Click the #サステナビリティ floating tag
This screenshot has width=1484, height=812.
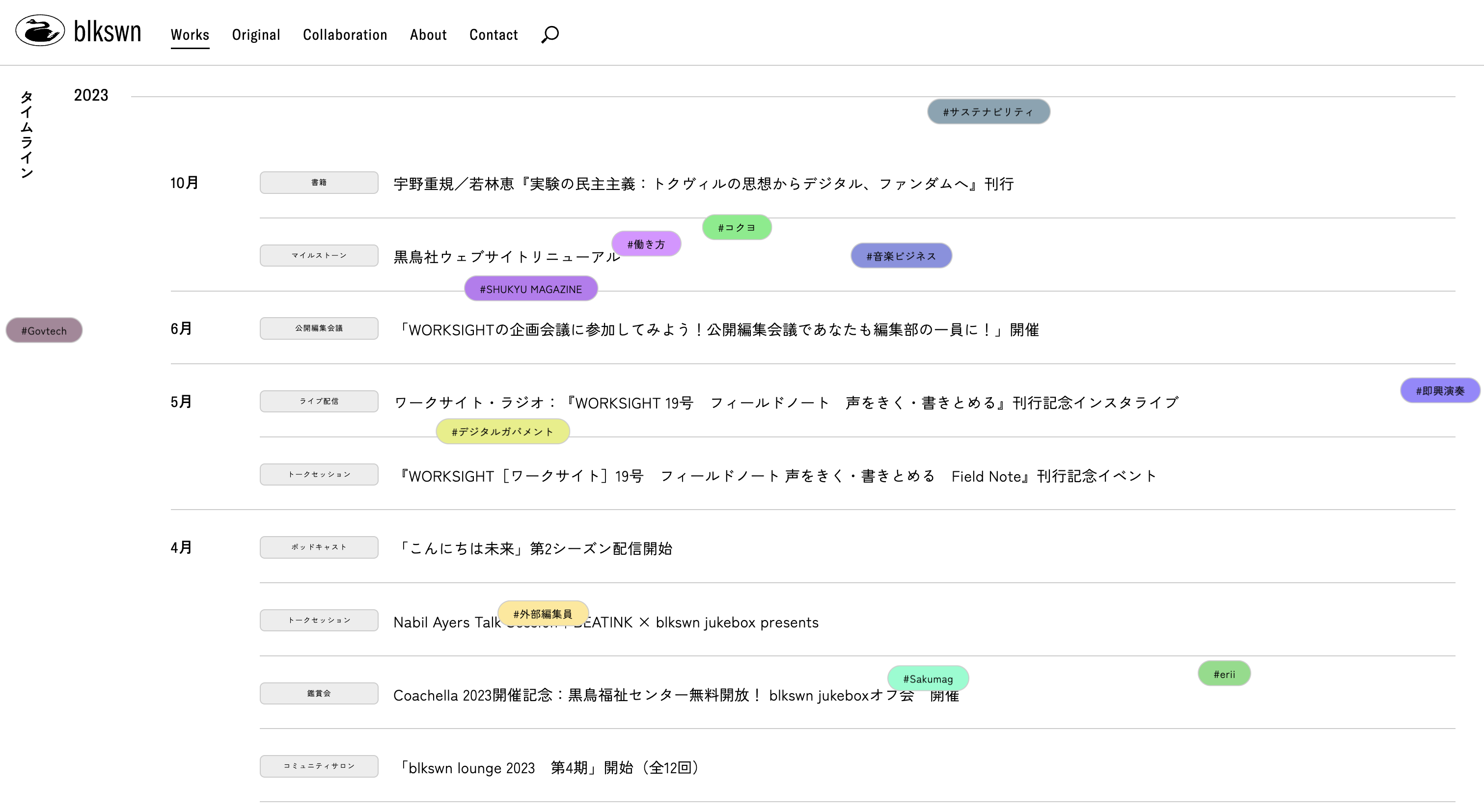click(x=988, y=112)
